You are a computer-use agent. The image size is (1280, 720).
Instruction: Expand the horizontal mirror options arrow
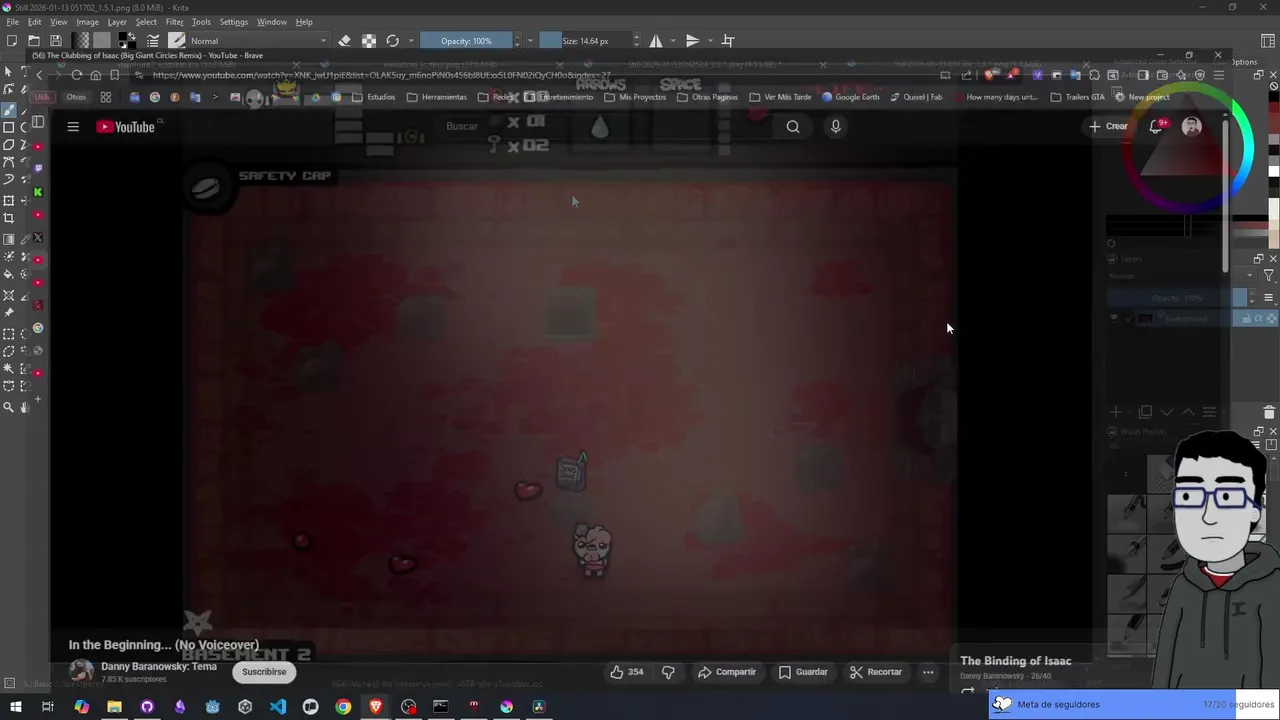674,41
